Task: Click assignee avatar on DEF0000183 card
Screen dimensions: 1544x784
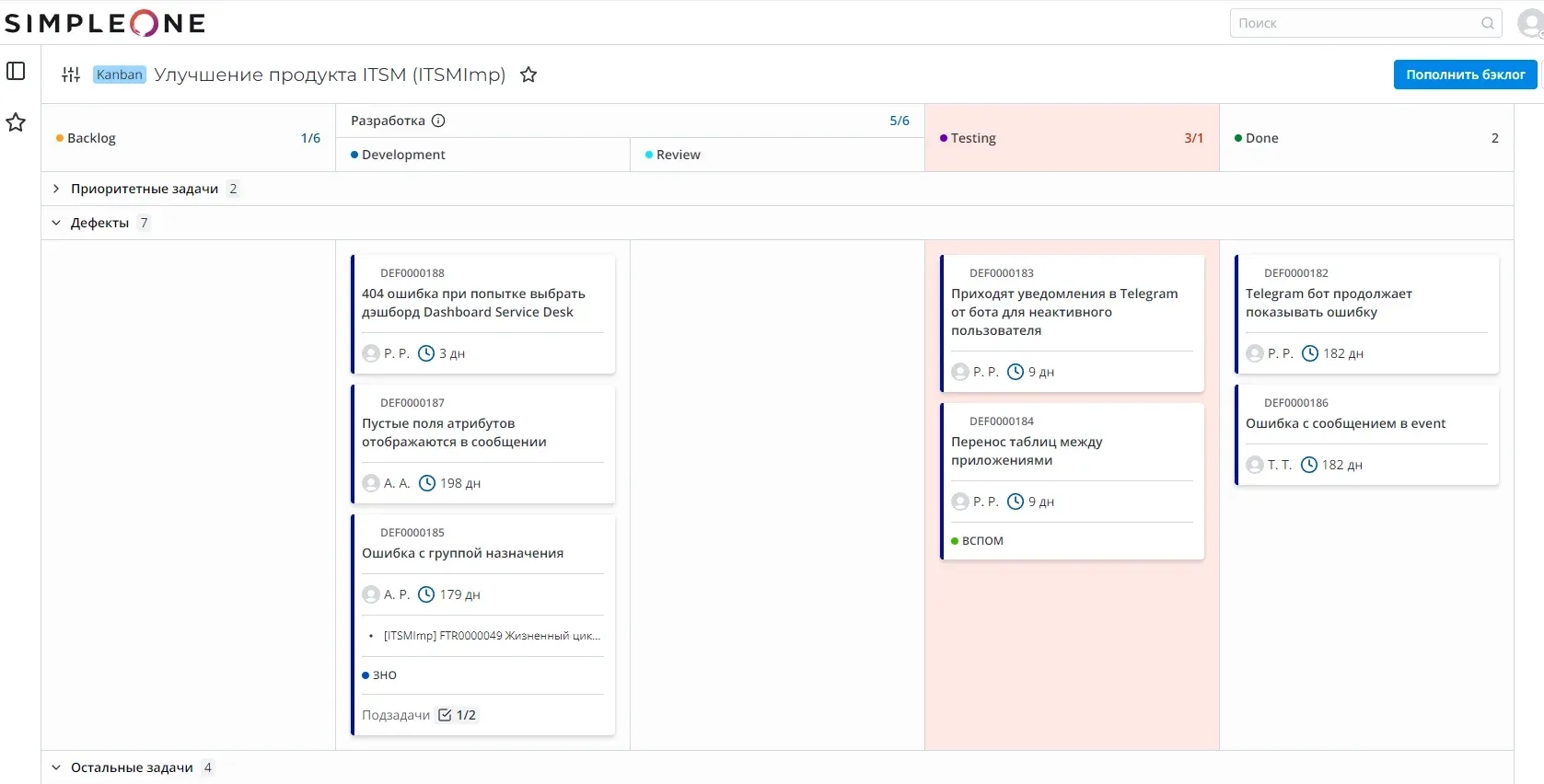Action: (960, 372)
